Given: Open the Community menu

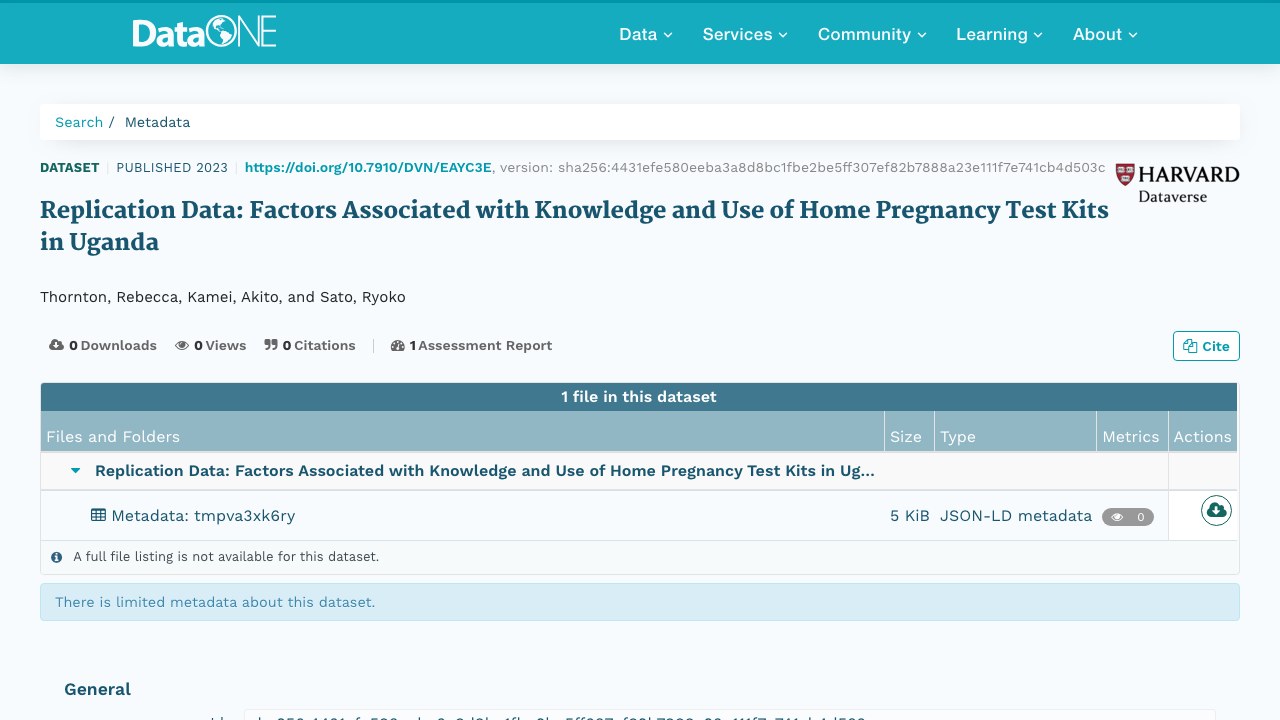Looking at the screenshot, I should pos(872,34).
